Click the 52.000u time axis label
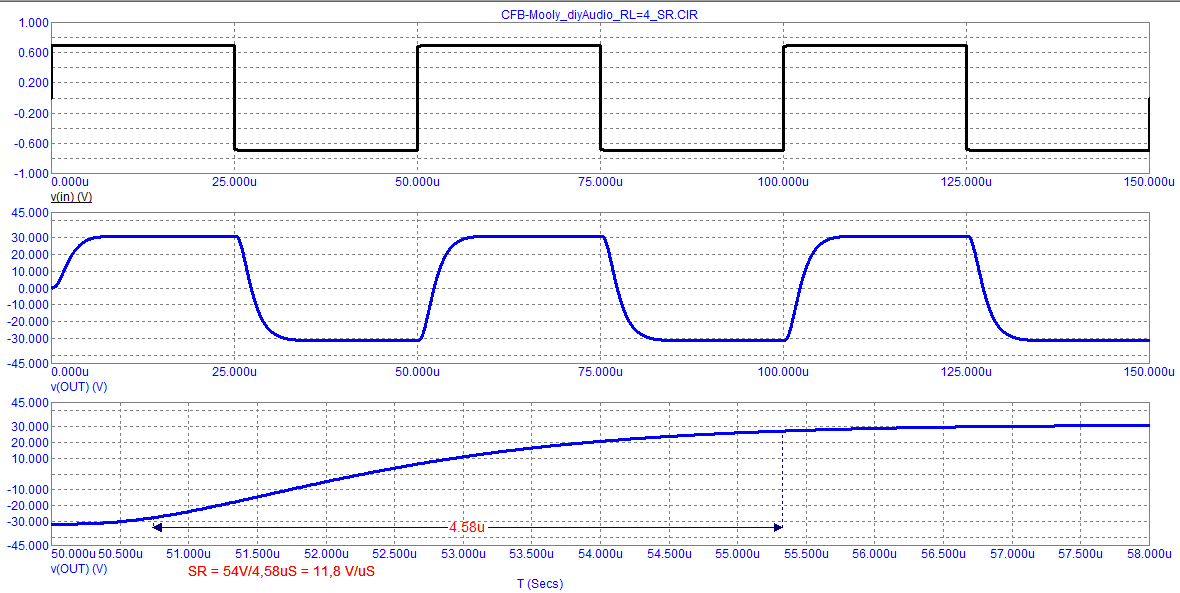This screenshot has width=1180, height=593. 326,555
